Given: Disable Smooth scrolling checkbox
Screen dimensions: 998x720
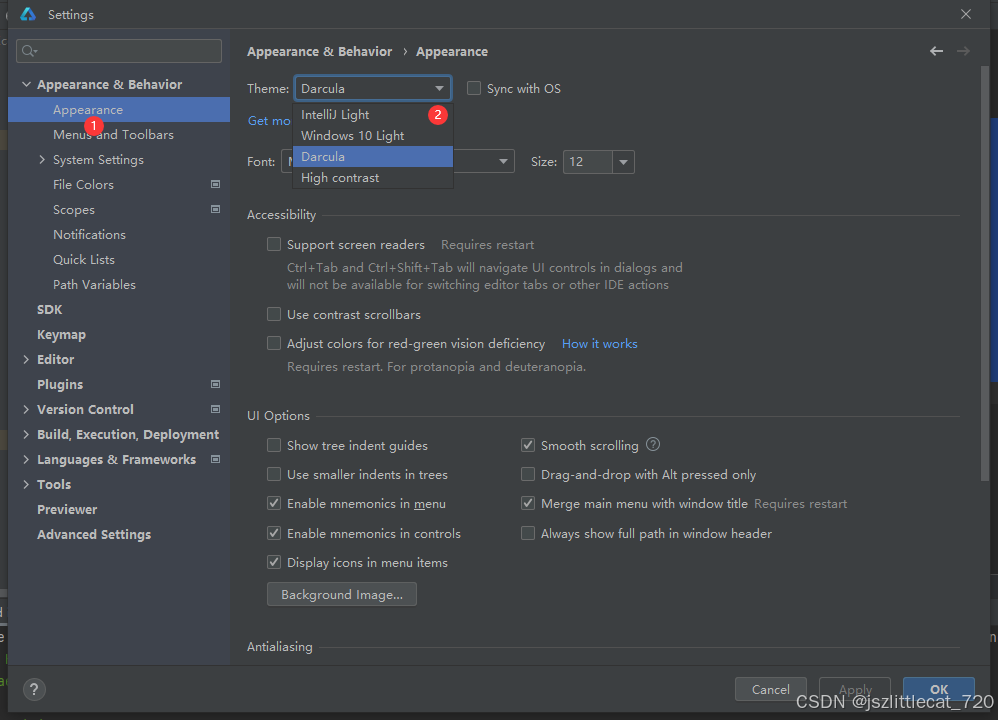Looking at the screenshot, I should coord(528,445).
